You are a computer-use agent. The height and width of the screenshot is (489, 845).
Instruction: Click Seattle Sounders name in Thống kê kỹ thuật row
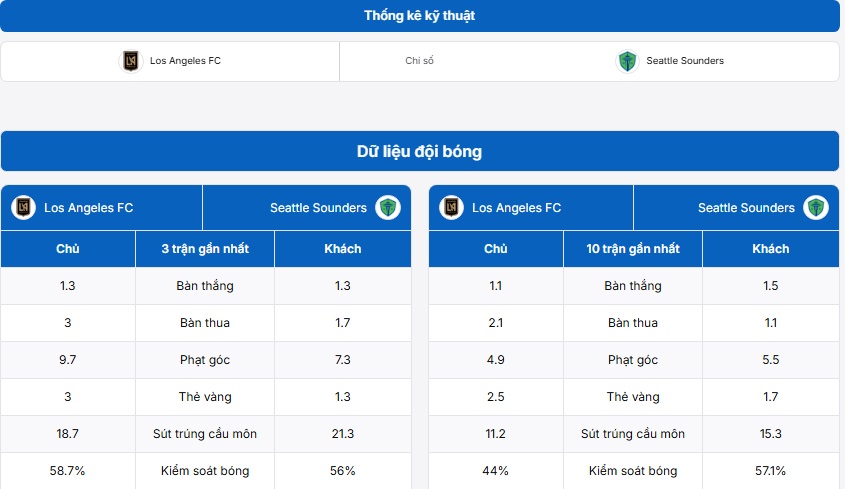685,61
